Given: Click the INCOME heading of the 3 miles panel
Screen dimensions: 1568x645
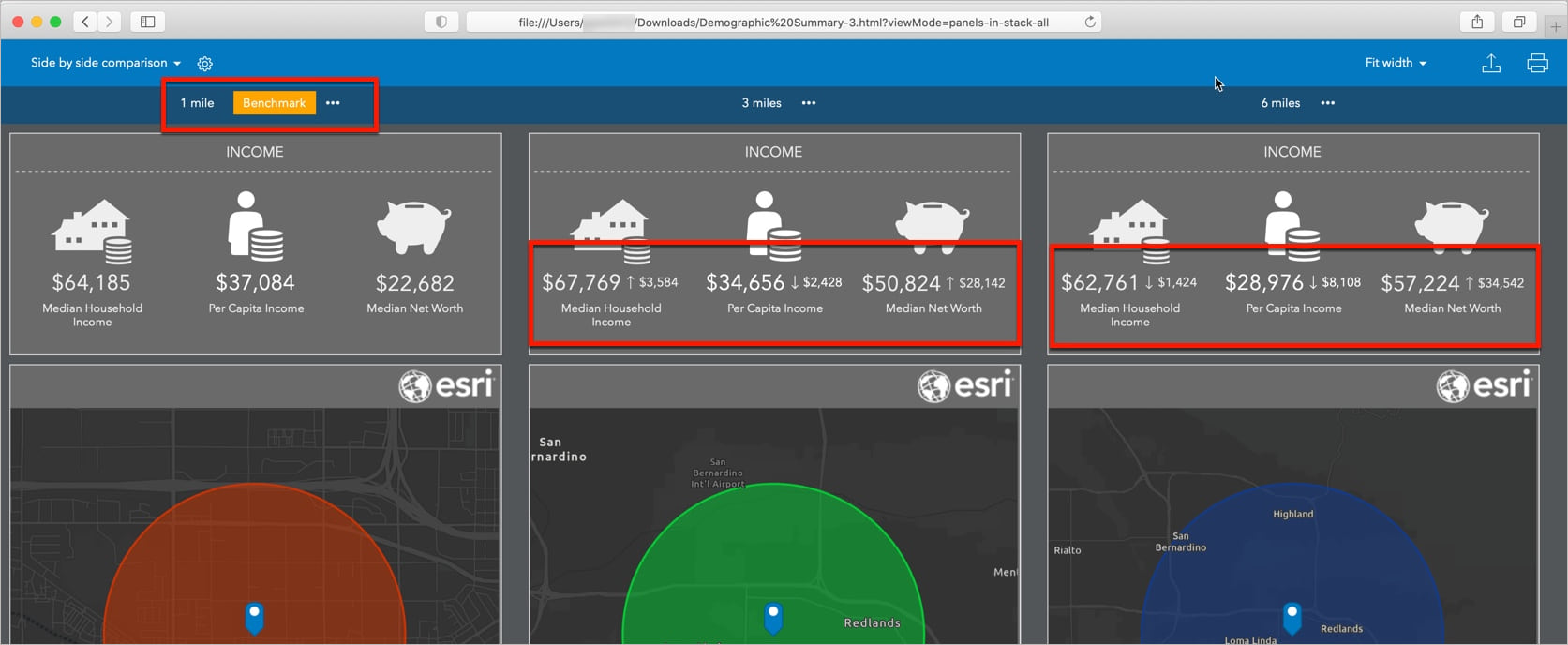Looking at the screenshot, I should 773,152.
